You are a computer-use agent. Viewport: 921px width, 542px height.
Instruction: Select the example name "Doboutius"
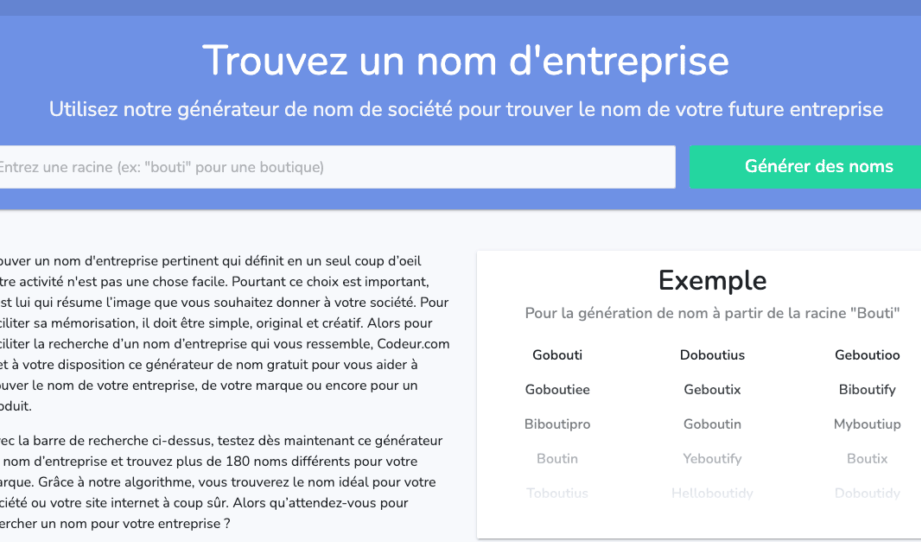(x=712, y=355)
